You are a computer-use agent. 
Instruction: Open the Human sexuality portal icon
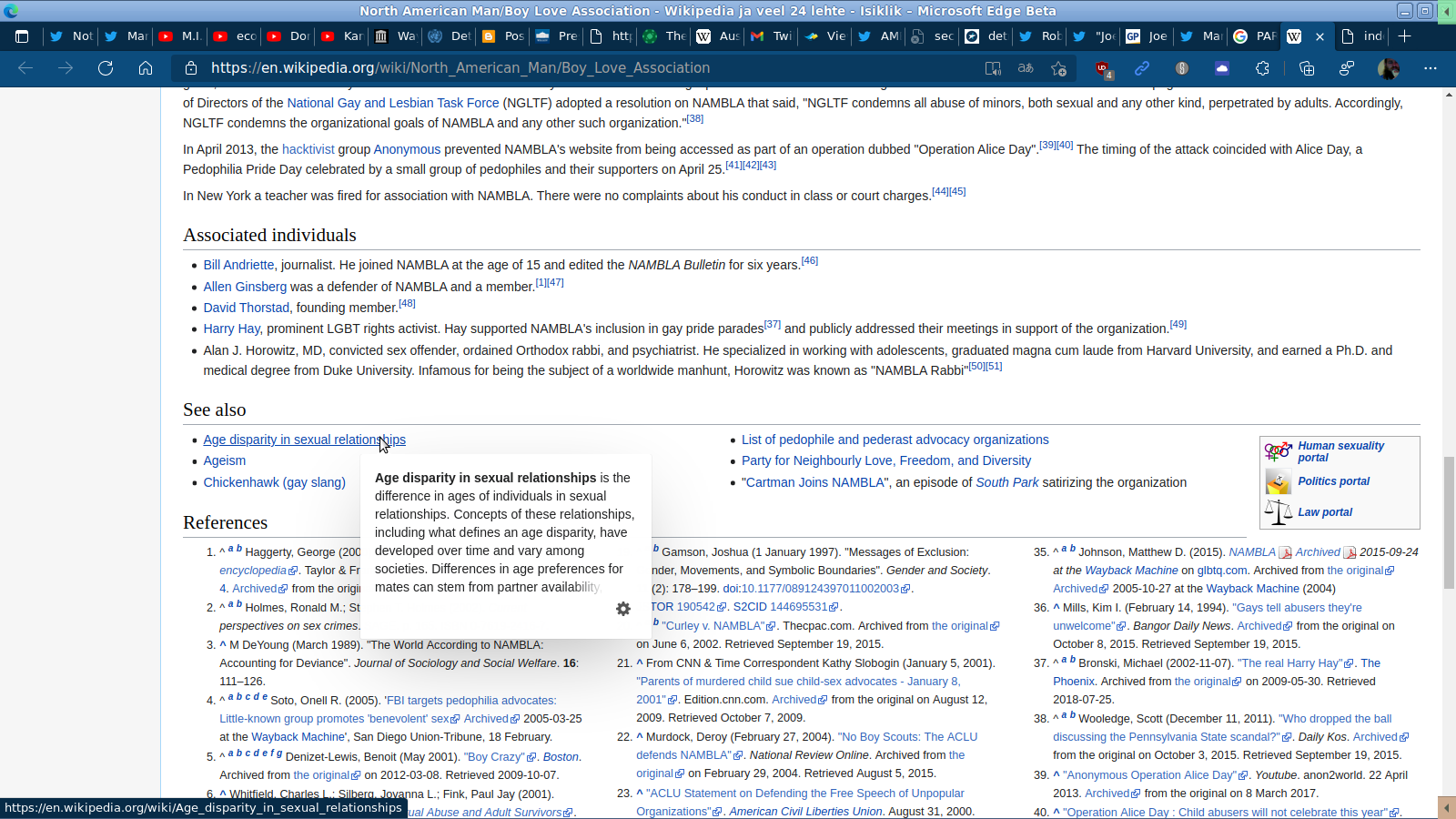point(1278,450)
